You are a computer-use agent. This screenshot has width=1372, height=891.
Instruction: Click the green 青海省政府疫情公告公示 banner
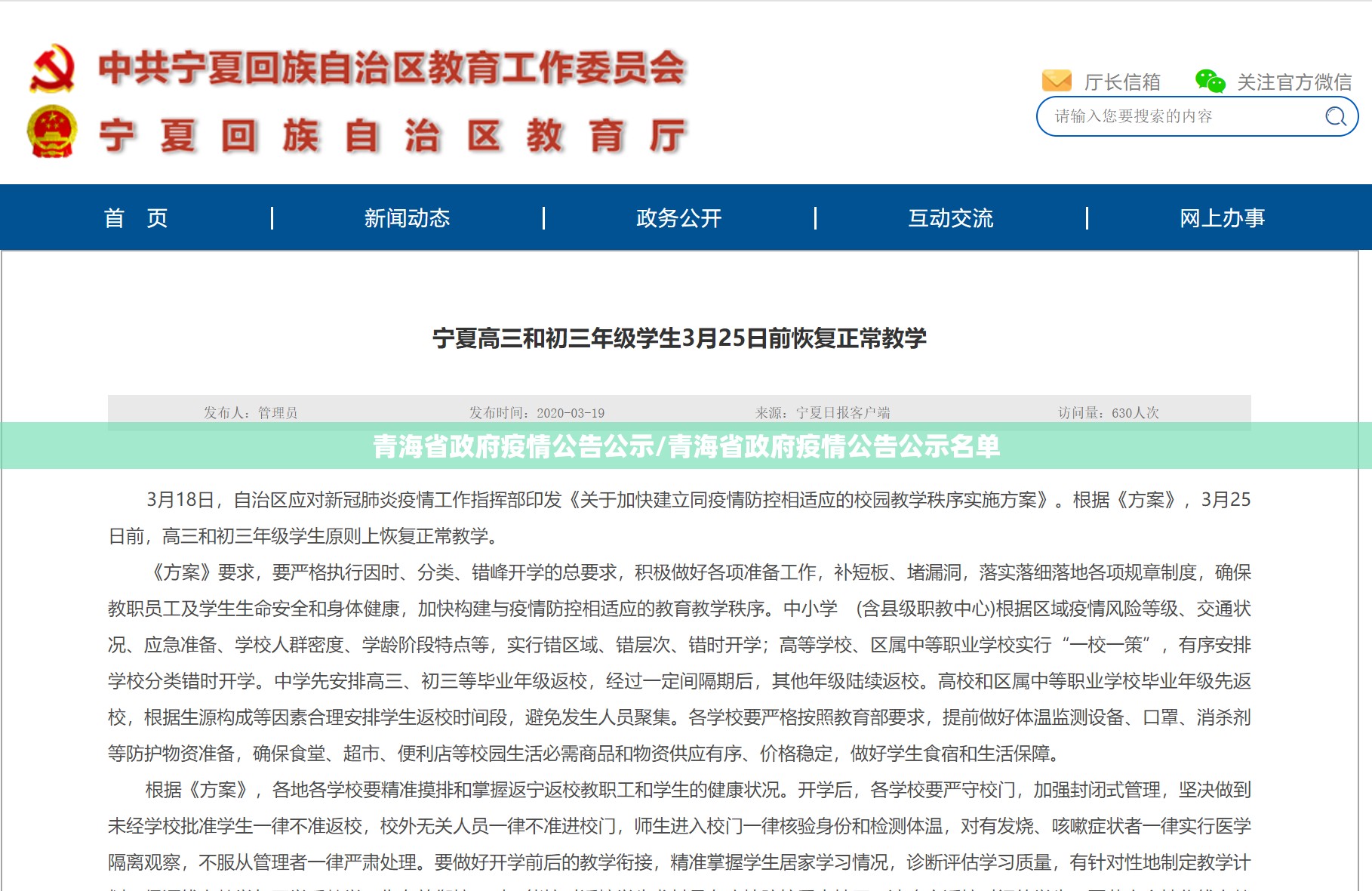686,446
